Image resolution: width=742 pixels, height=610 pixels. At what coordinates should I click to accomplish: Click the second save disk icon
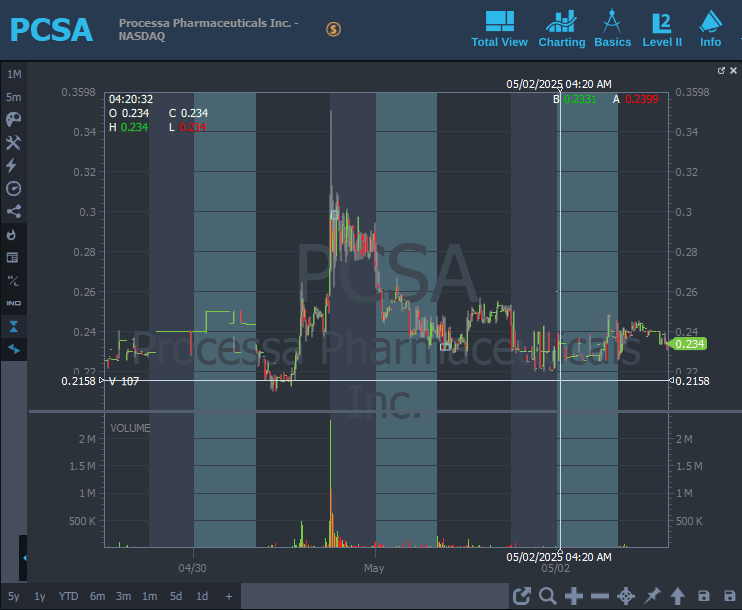pyautogui.click(x=730, y=596)
